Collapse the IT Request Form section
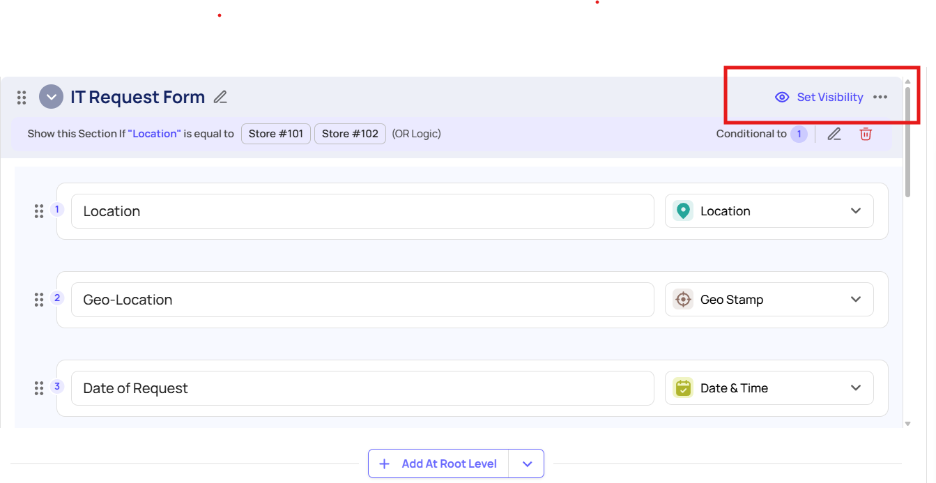This screenshot has width=936, height=483. [x=51, y=97]
